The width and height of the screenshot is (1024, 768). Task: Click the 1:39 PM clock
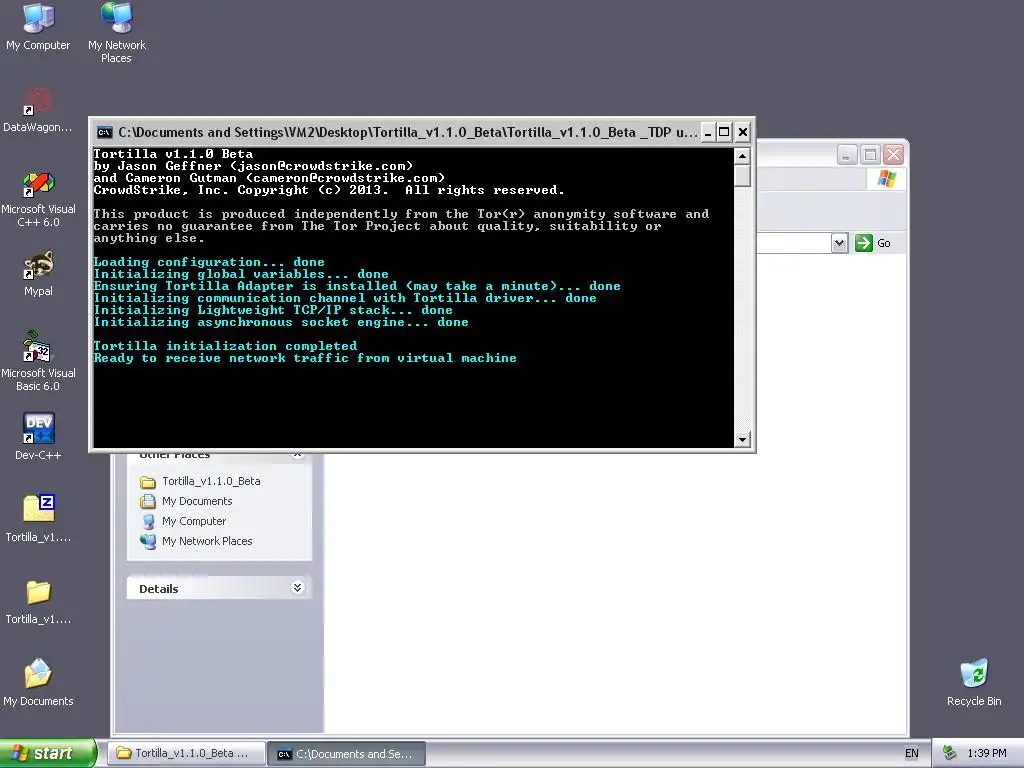tap(987, 754)
